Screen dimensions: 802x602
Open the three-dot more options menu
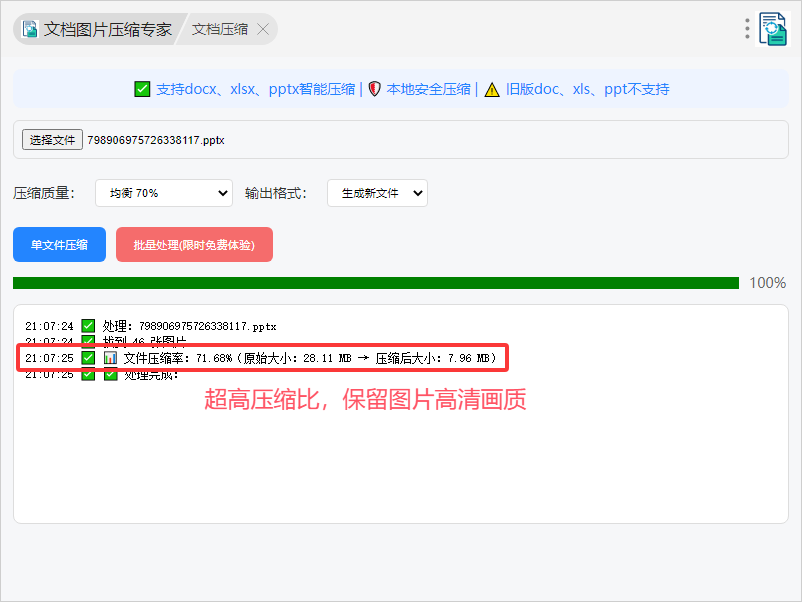747,29
